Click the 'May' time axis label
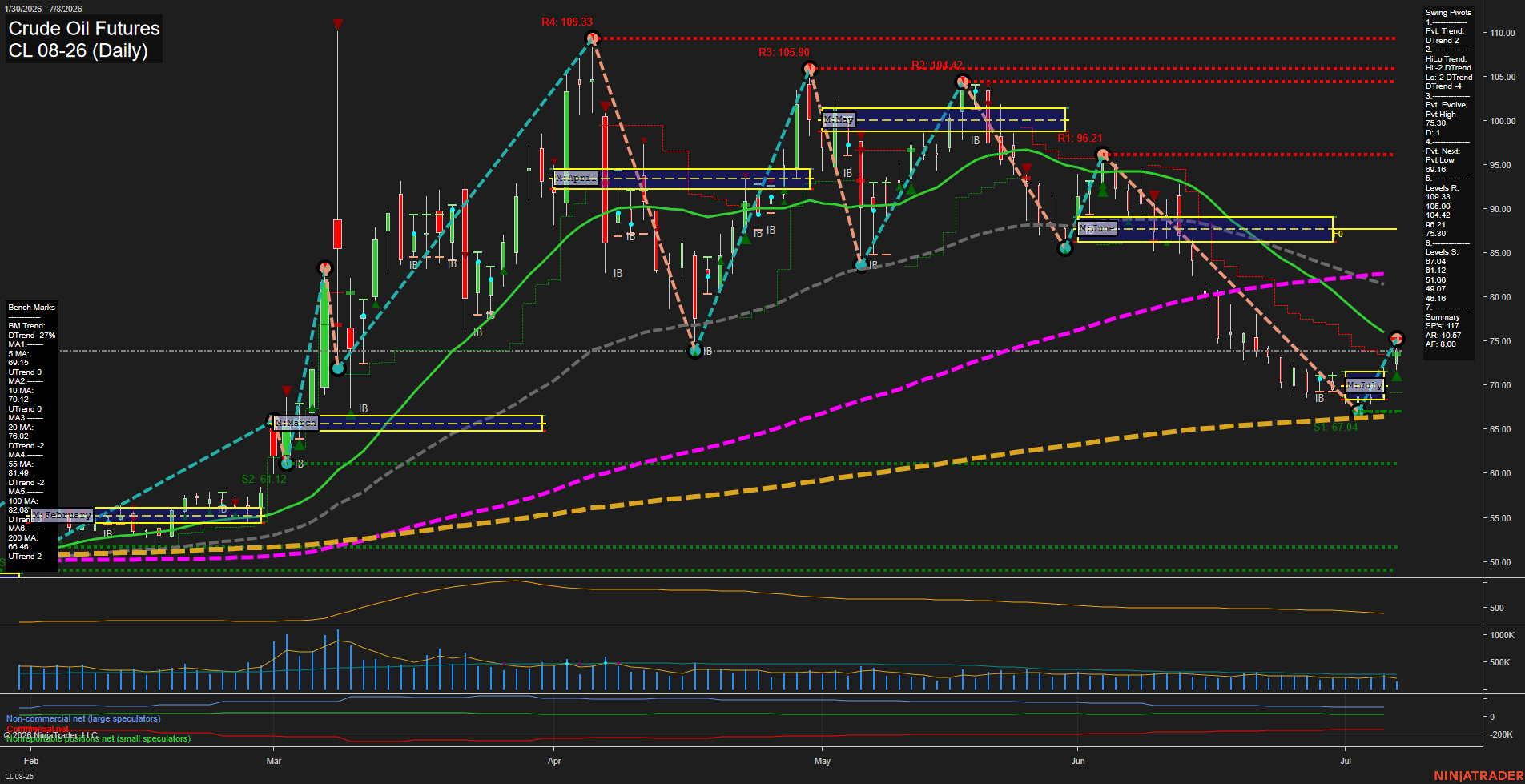Screen dimensions: 1525x784 coord(823,762)
